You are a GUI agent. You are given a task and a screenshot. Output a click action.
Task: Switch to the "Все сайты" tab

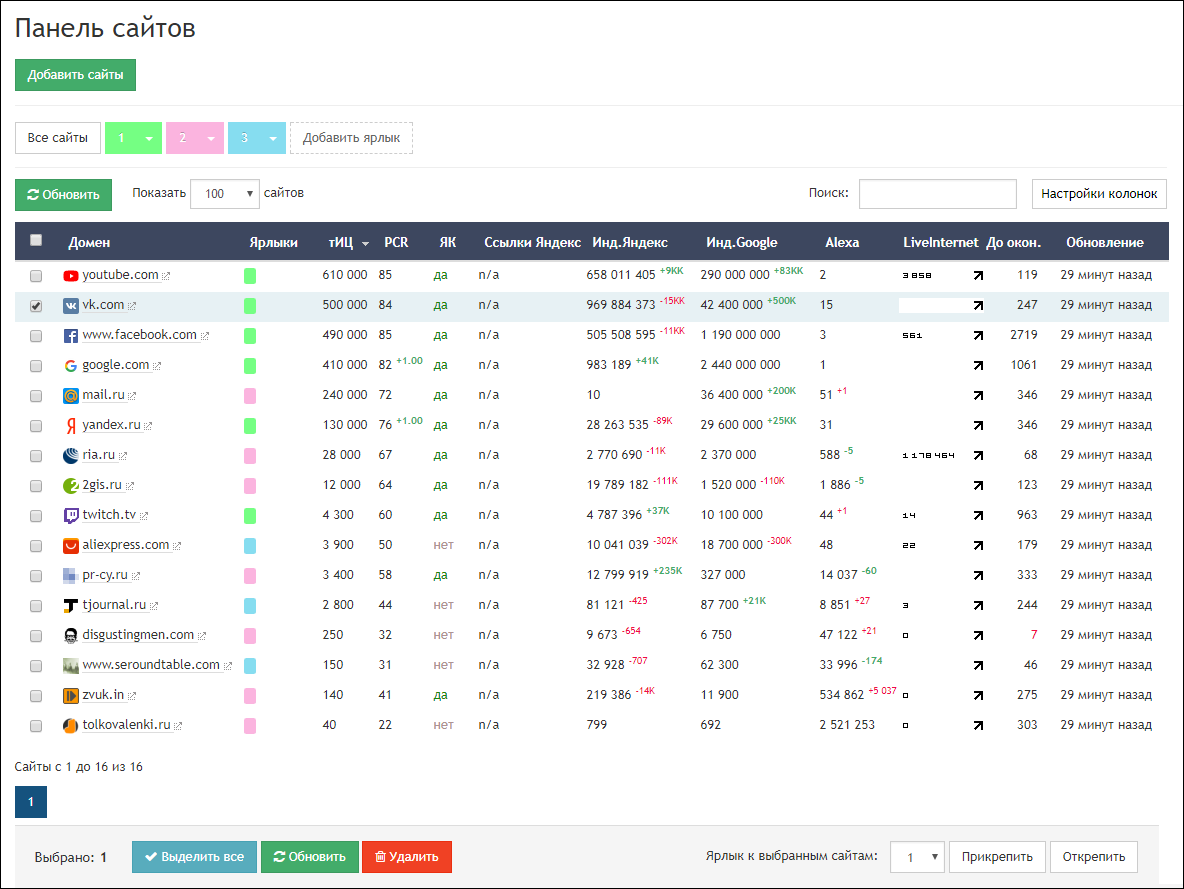[x=58, y=138]
